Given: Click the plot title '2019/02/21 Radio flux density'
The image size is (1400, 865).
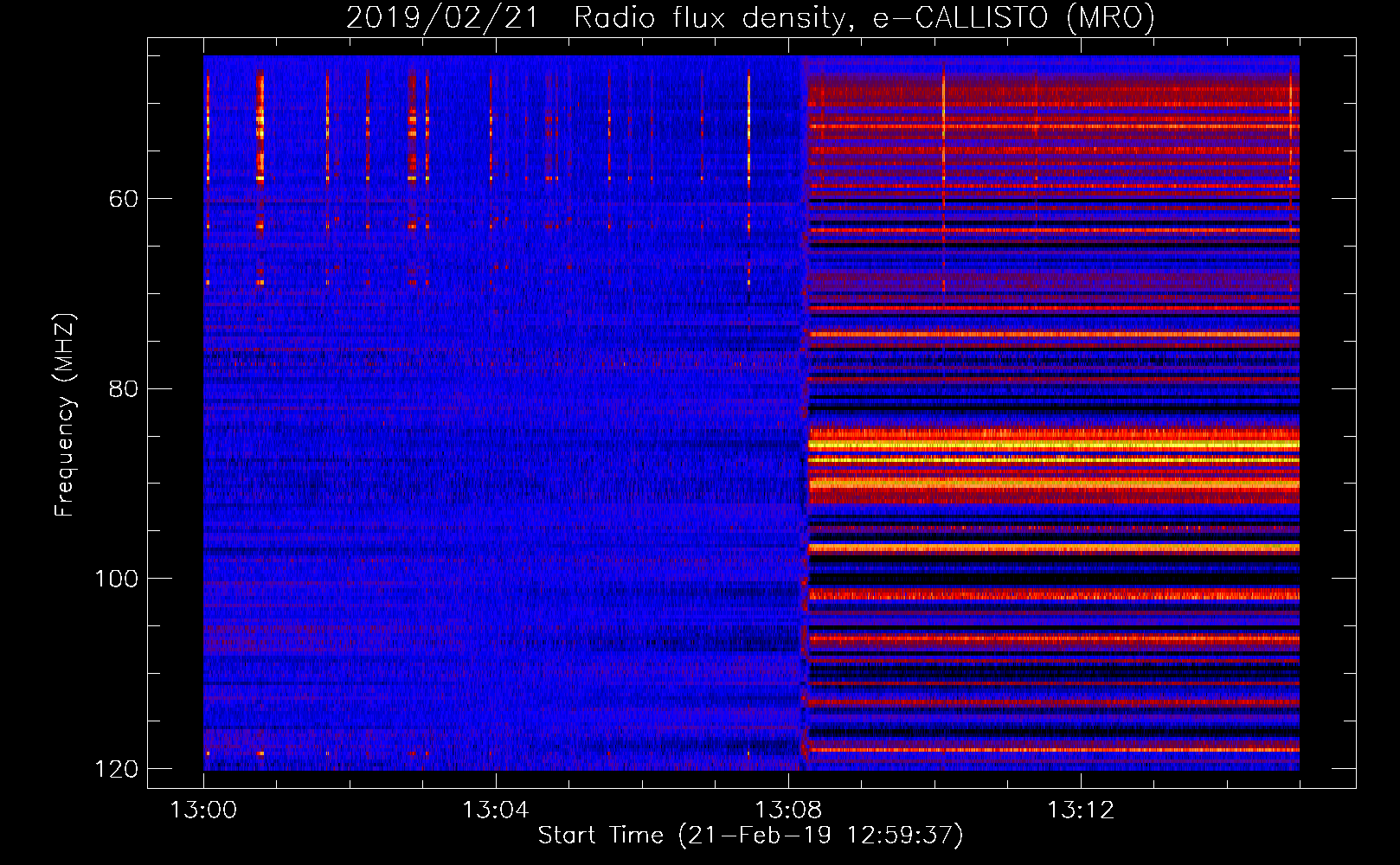Looking at the screenshot, I should click(750, 17).
